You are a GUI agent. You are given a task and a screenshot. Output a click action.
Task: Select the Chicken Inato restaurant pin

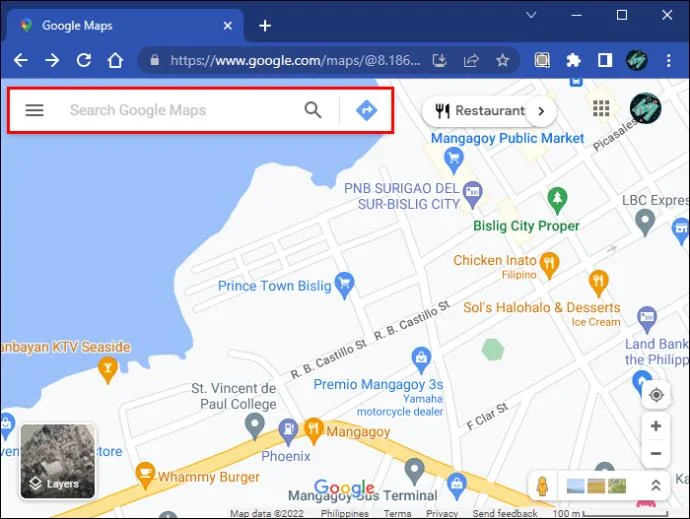click(549, 265)
